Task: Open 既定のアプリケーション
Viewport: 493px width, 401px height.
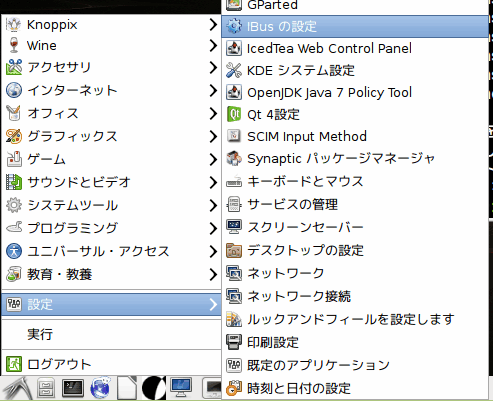Action: [x=355, y=365]
